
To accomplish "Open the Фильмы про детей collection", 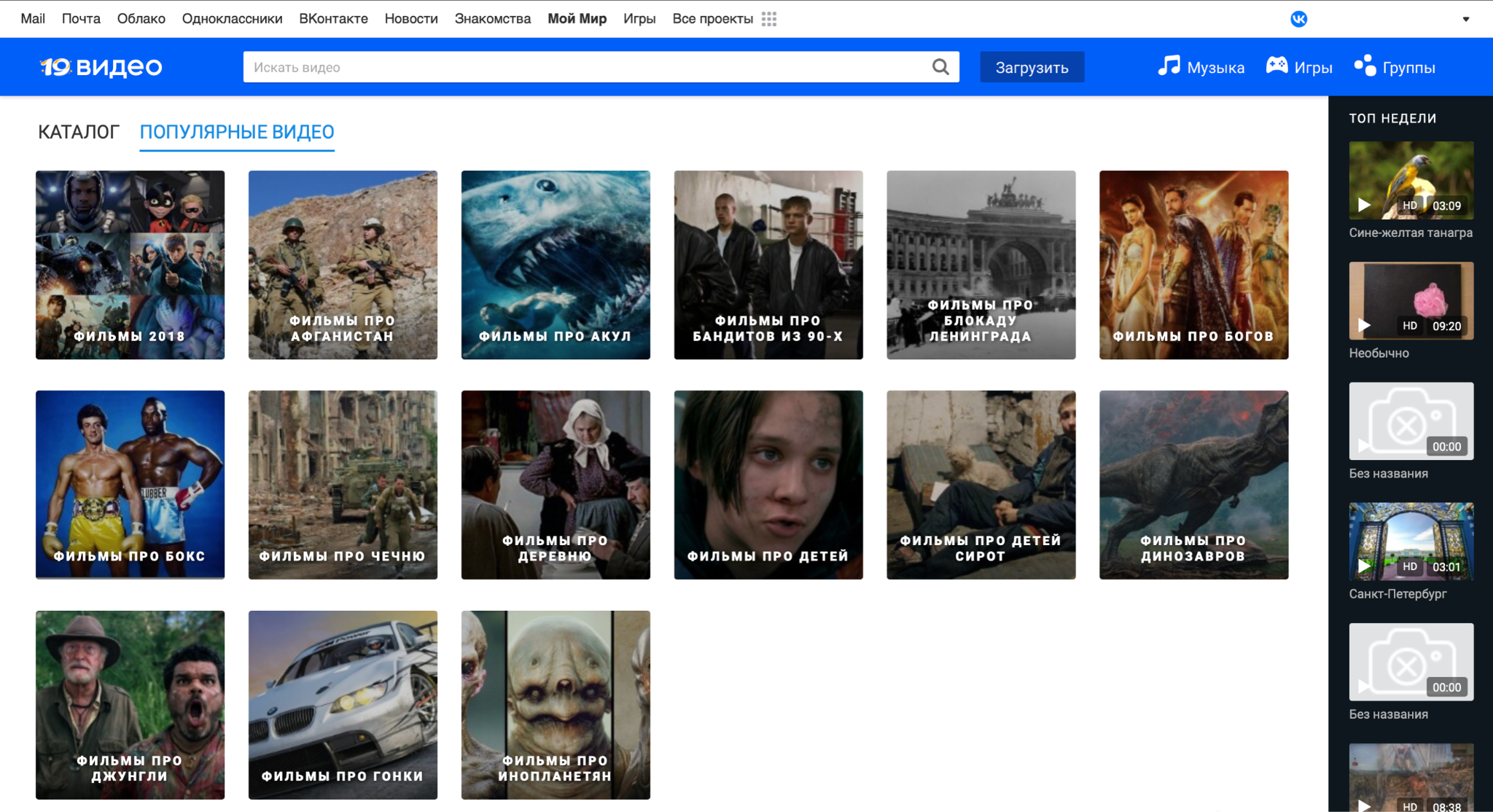I will [x=768, y=485].
